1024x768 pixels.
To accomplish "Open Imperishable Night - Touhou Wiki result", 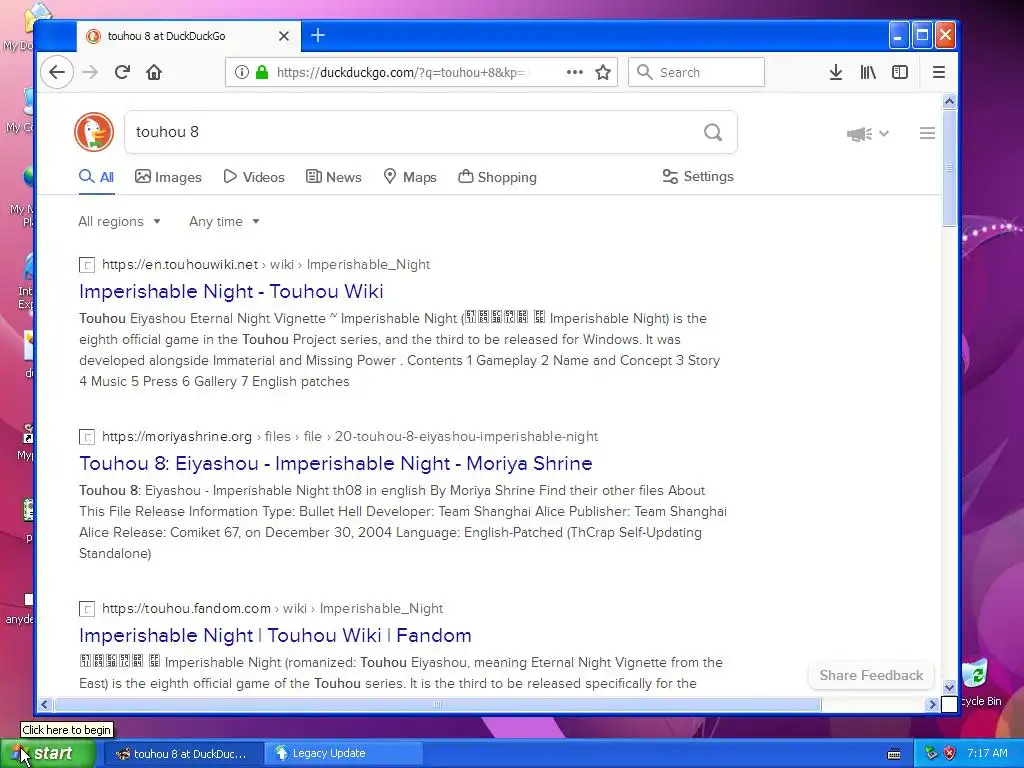I will [231, 291].
